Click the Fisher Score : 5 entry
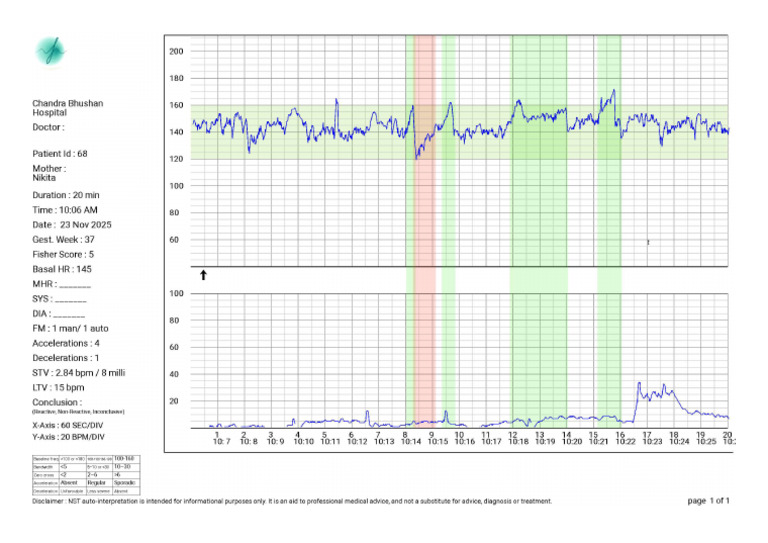The width and height of the screenshot is (768, 543). tap(63, 255)
